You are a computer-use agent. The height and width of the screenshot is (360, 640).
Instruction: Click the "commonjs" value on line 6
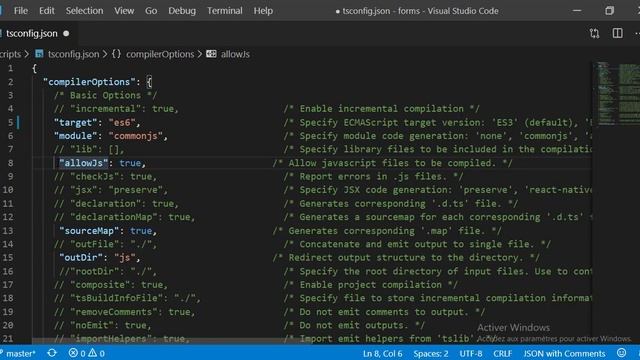(x=136, y=136)
